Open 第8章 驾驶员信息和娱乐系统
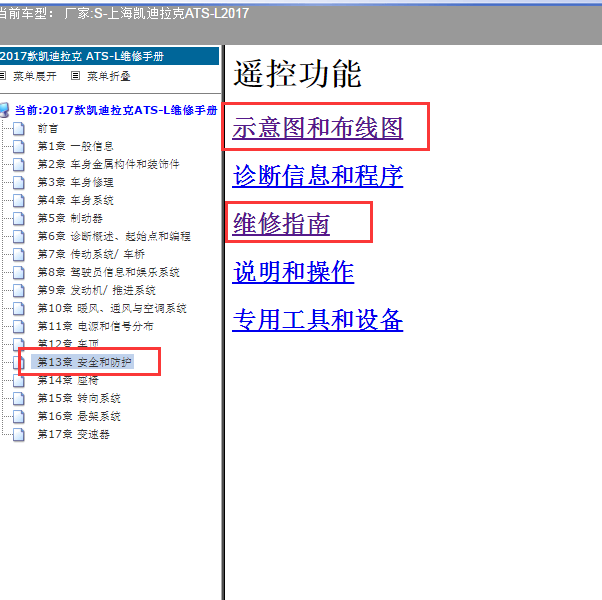Screen dimensions: 602x600 click(x=108, y=272)
